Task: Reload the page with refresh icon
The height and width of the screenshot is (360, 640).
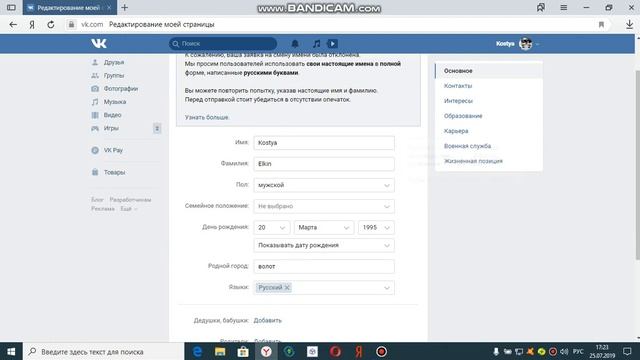Action: click(51, 24)
